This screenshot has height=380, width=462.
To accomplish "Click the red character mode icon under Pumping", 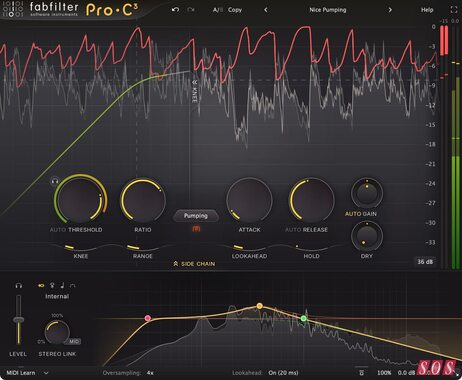I will point(196,229).
